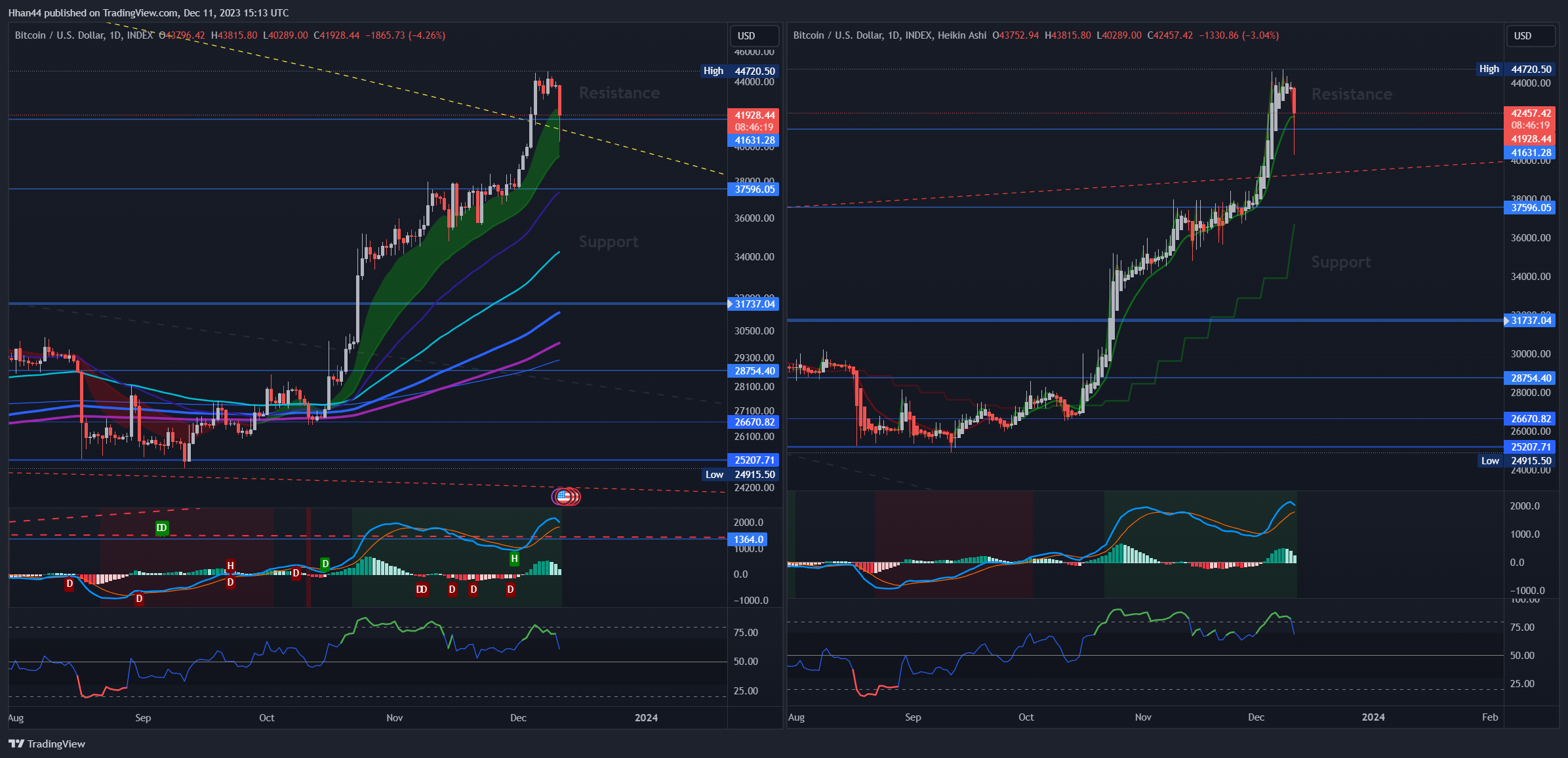Click the Low tag on right chart
The image size is (1568, 758).
1490,461
